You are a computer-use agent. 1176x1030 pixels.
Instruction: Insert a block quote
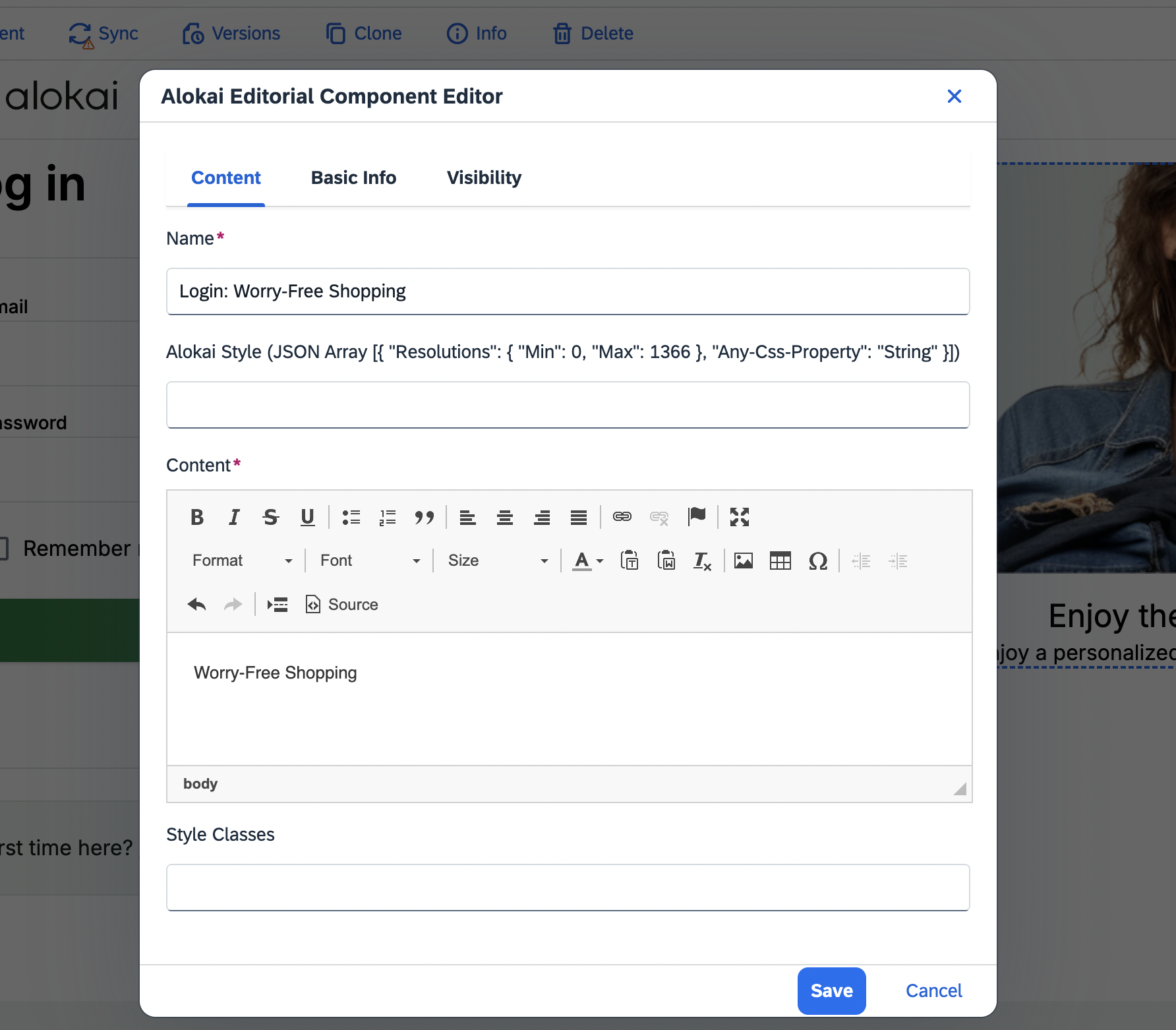425,517
